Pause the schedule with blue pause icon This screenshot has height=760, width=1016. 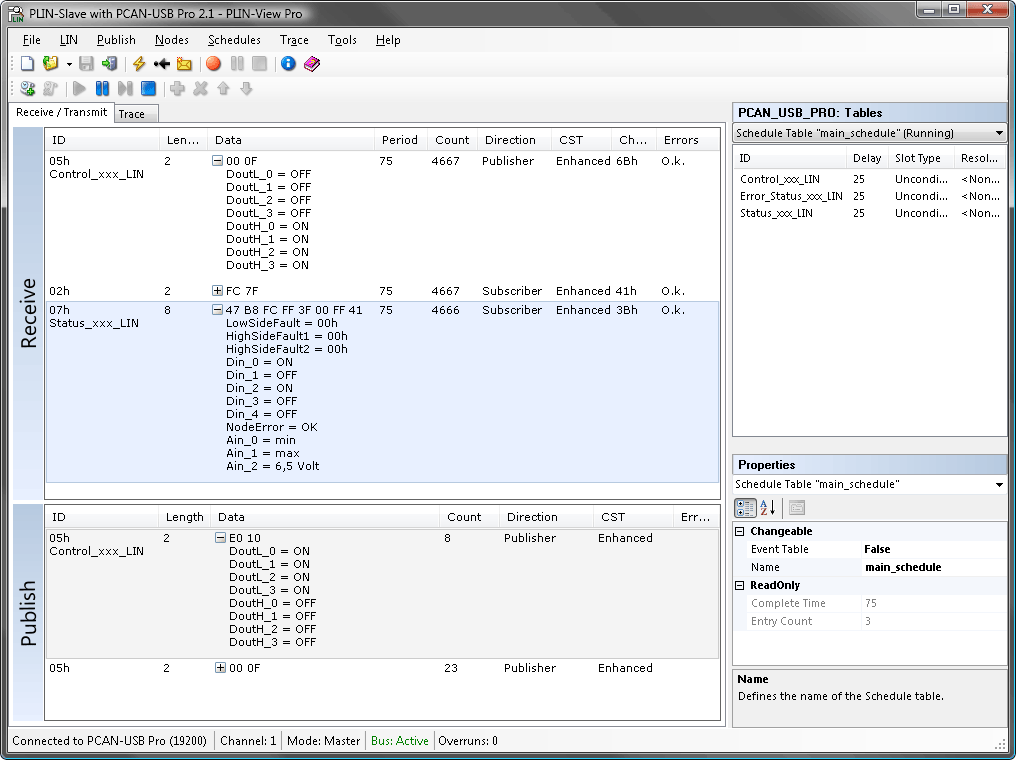(102, 89)
